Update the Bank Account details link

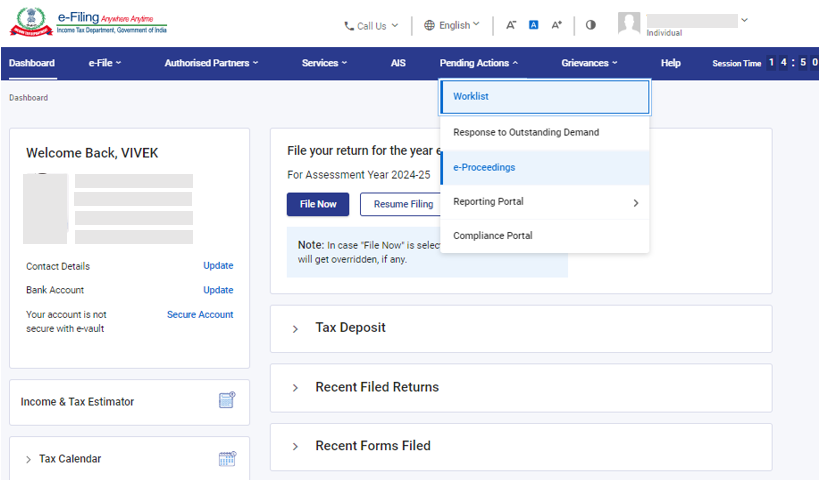click(x=218, y=290)
